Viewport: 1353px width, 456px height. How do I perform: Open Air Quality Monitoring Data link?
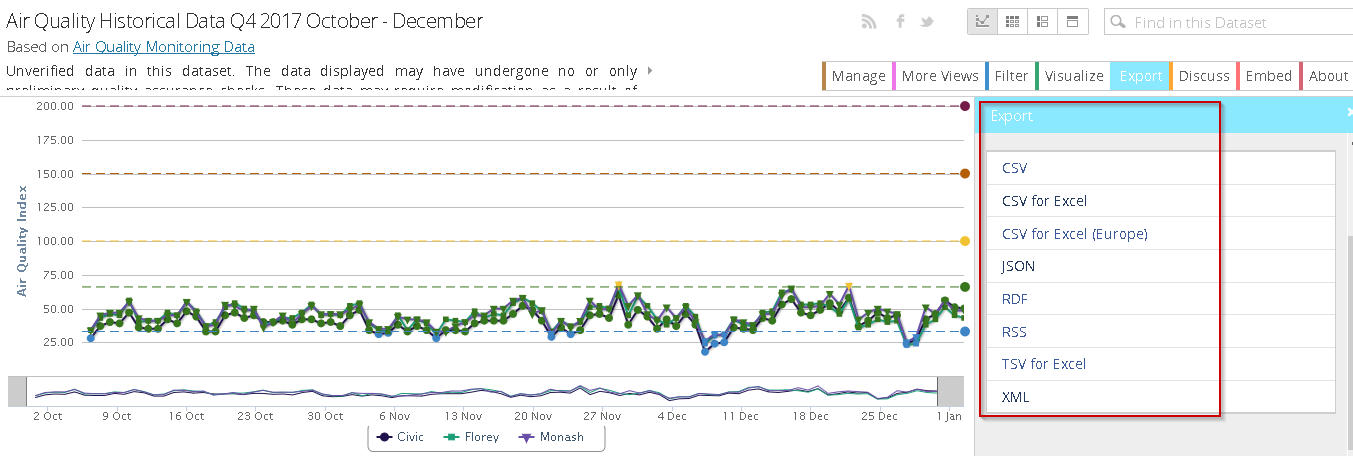[x=163, y=47]
